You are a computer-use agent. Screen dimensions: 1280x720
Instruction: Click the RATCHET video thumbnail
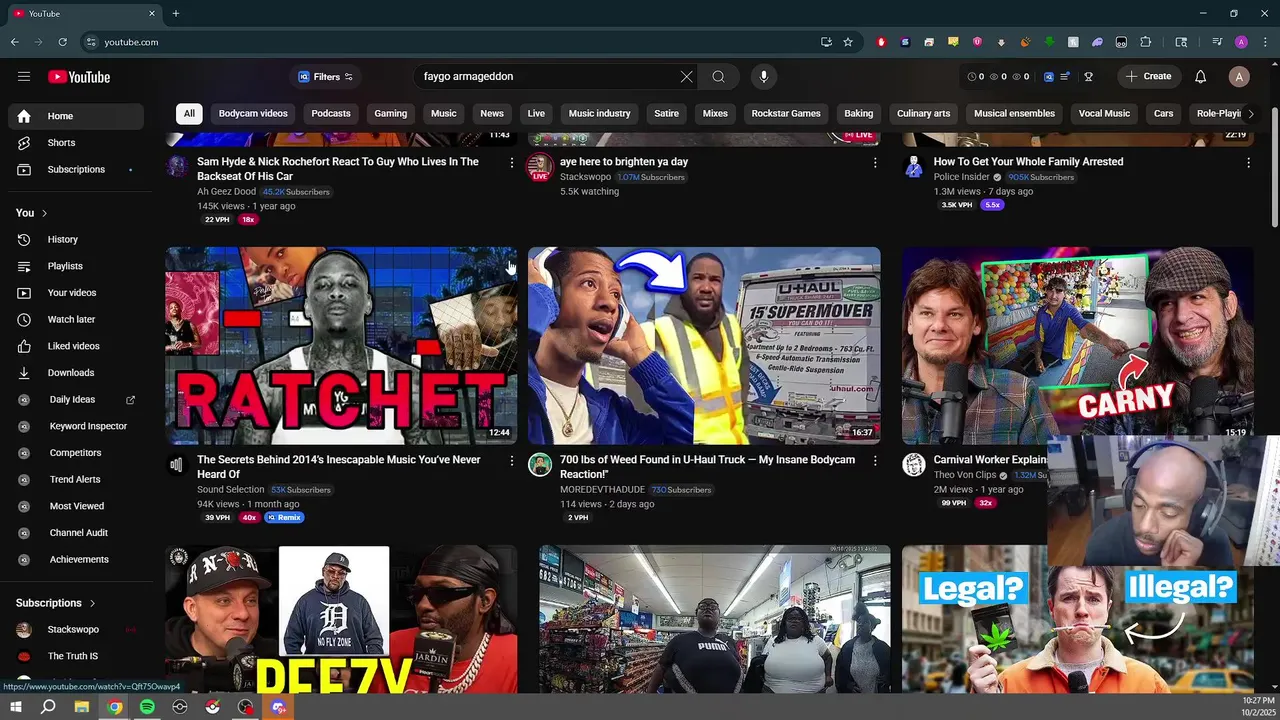342,345
